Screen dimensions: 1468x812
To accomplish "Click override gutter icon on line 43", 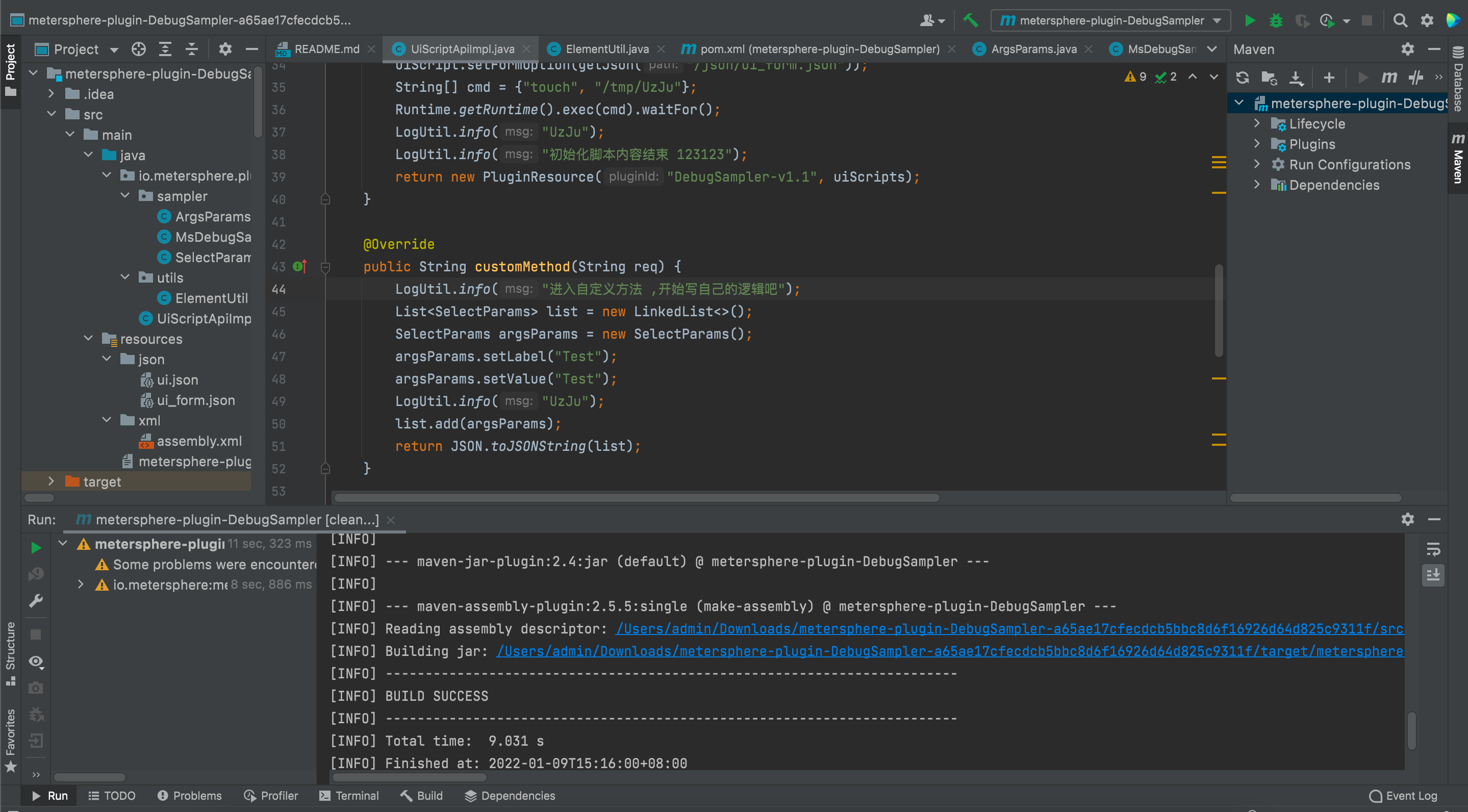I will tap(300, 266).
